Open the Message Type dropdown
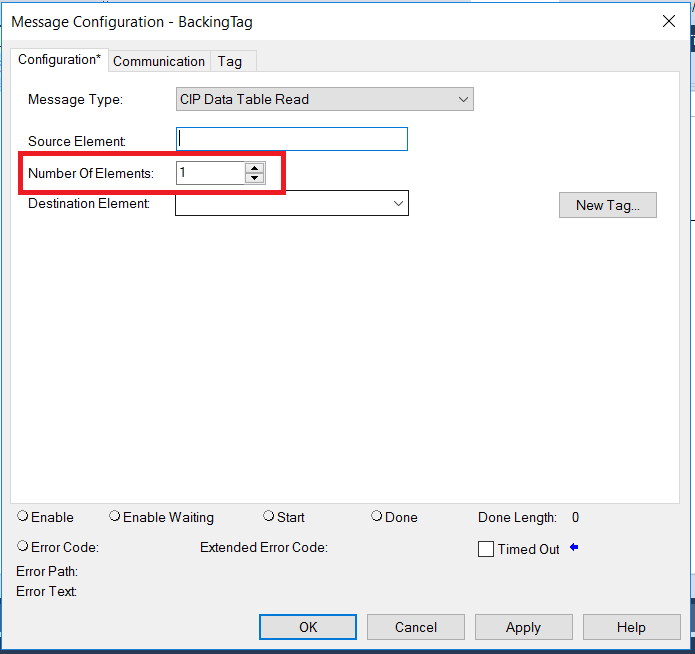This screenshot has height=654, width=695. [x=324, y=99]
